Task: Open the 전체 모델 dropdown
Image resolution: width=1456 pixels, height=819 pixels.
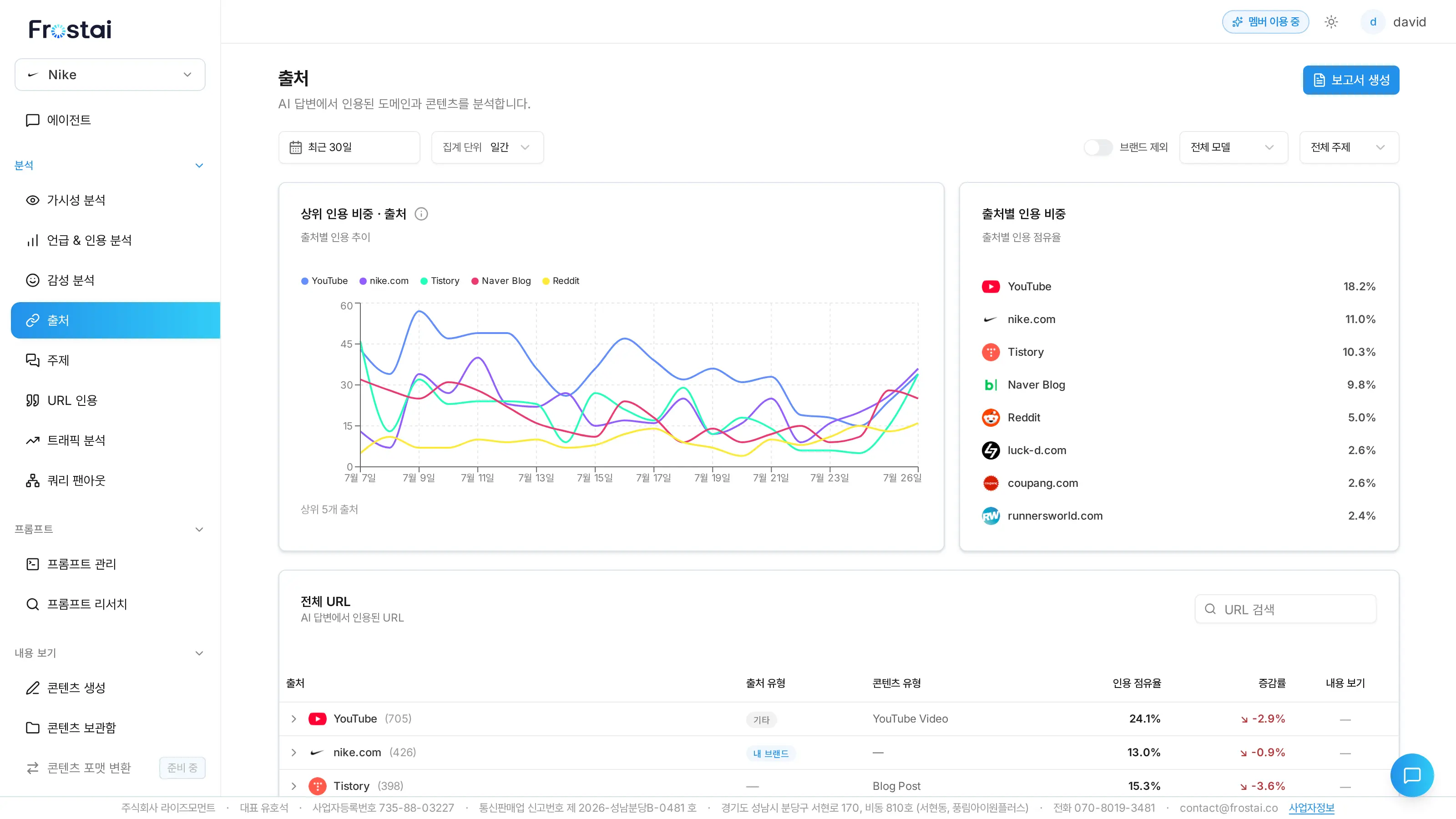Action: coord(1234,147)
